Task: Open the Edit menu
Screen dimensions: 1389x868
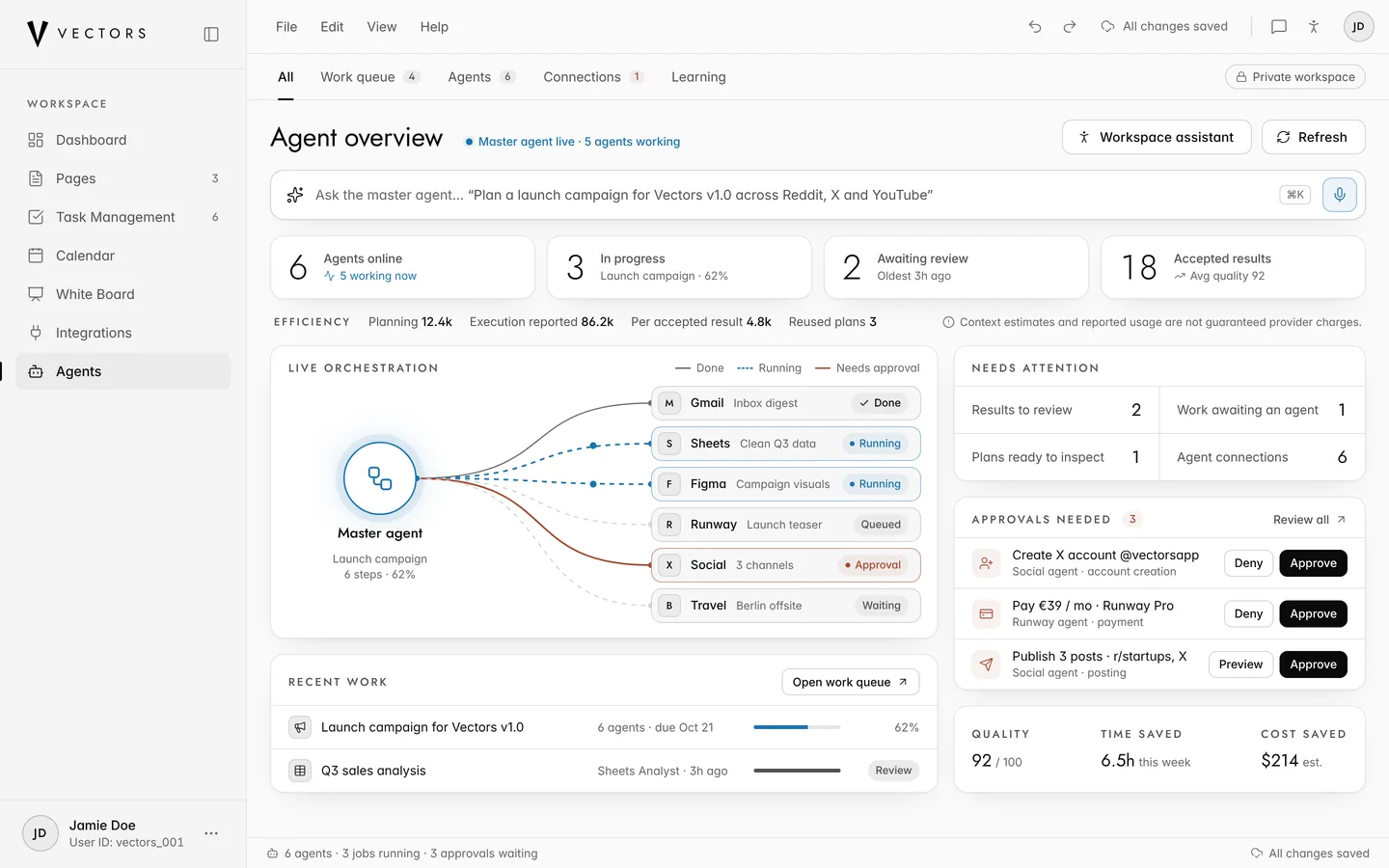Action: point(332,27)
